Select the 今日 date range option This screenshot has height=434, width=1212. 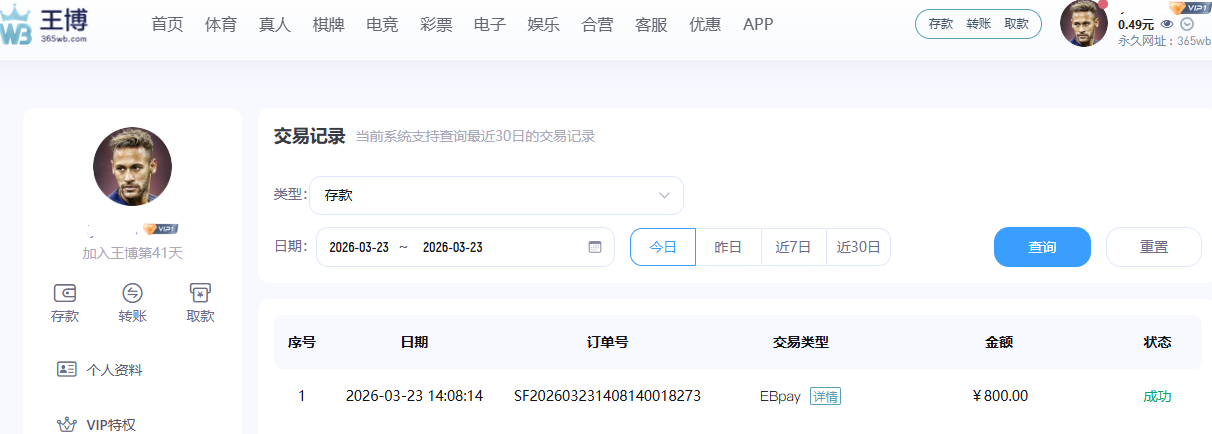(x=663, y=247)
